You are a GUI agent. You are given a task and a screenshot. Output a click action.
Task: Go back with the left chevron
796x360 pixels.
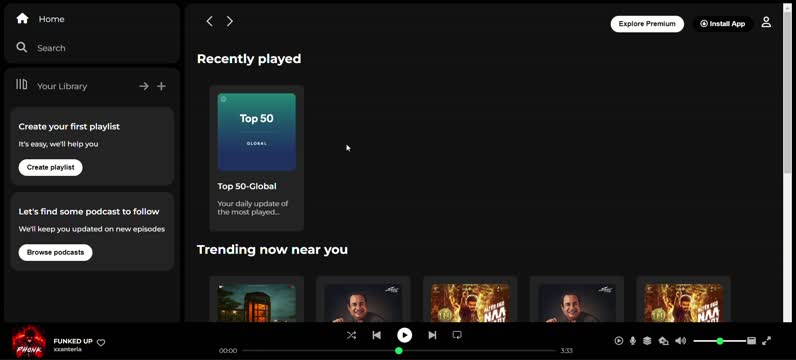pos(209,21)
